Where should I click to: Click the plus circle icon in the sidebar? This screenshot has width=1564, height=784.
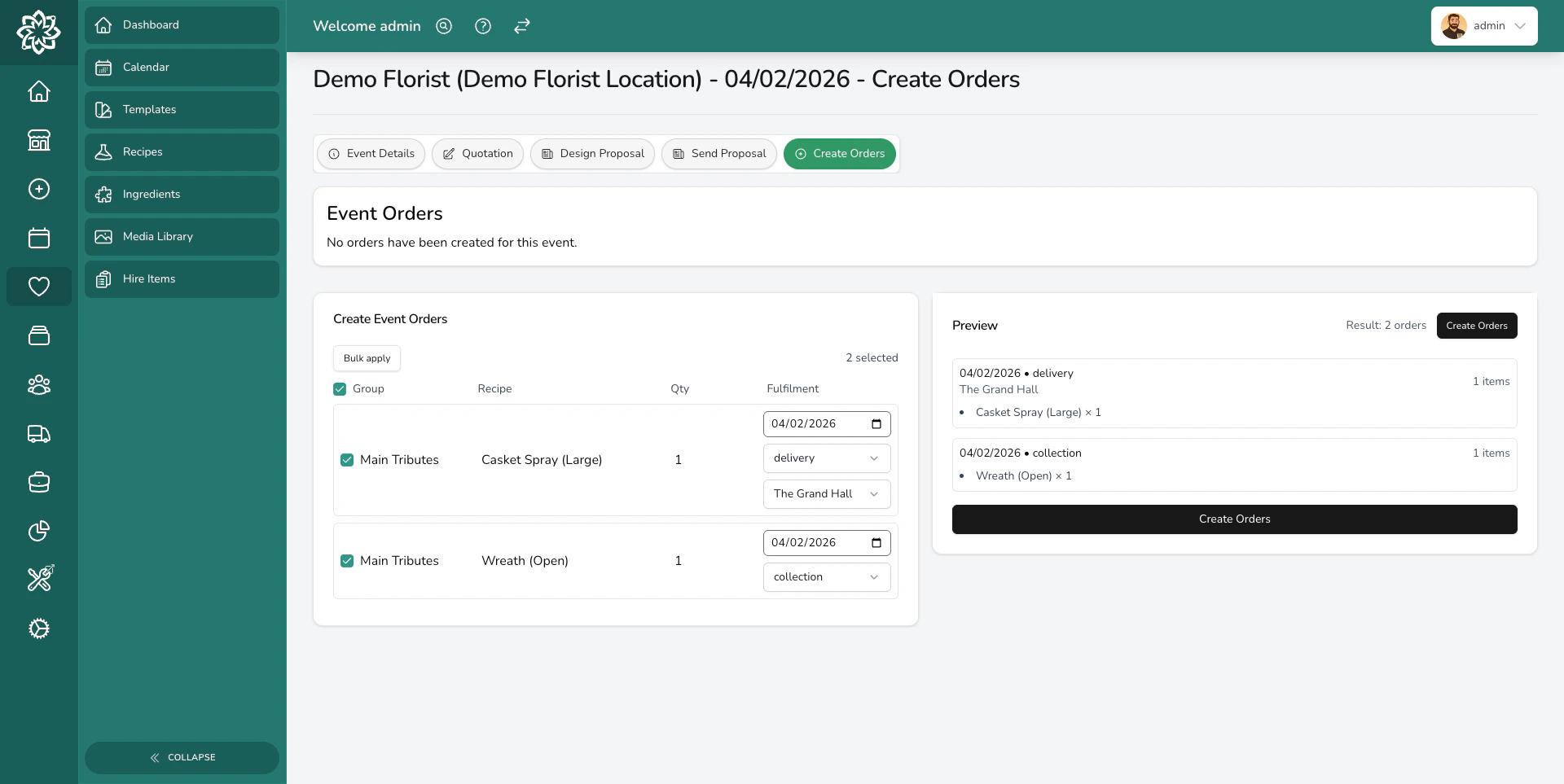click(x=38, y=189)
